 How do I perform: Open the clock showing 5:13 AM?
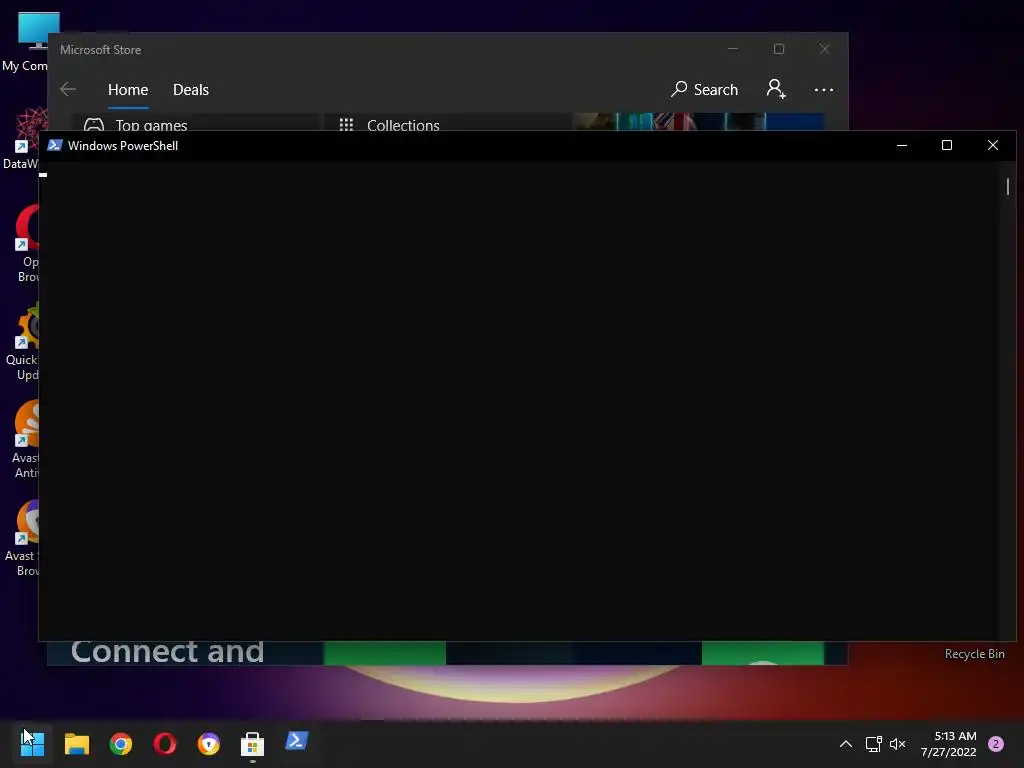point(949,744)
